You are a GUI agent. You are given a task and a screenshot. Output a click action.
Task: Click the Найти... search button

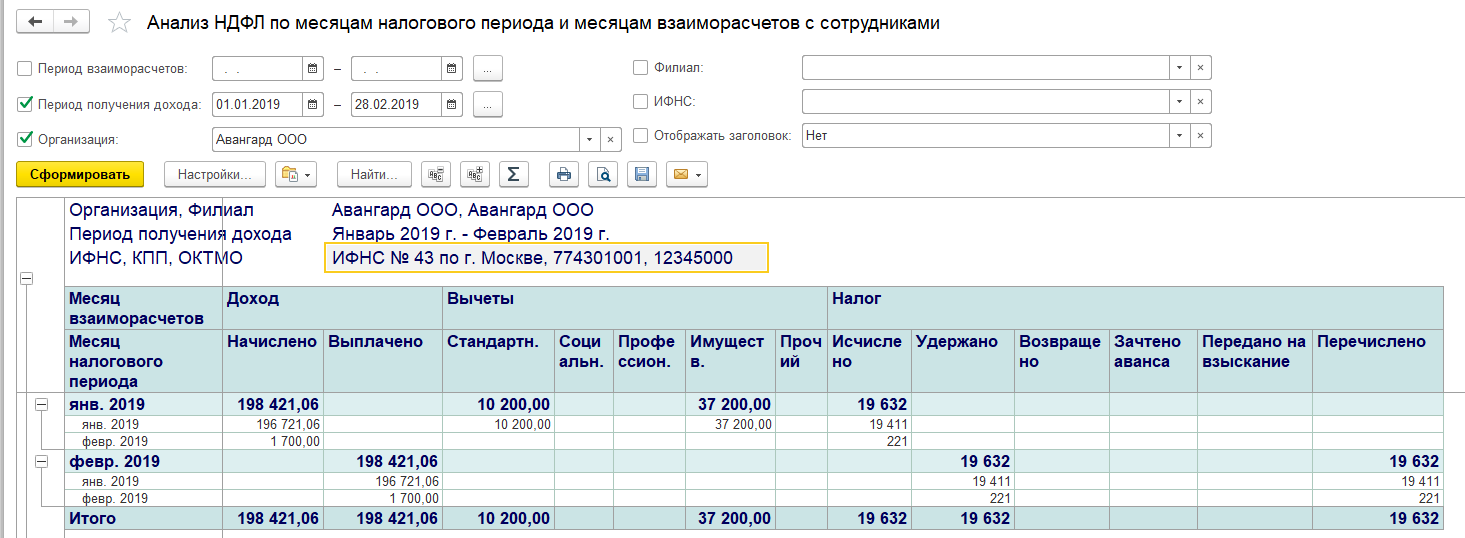coord(374,174)
